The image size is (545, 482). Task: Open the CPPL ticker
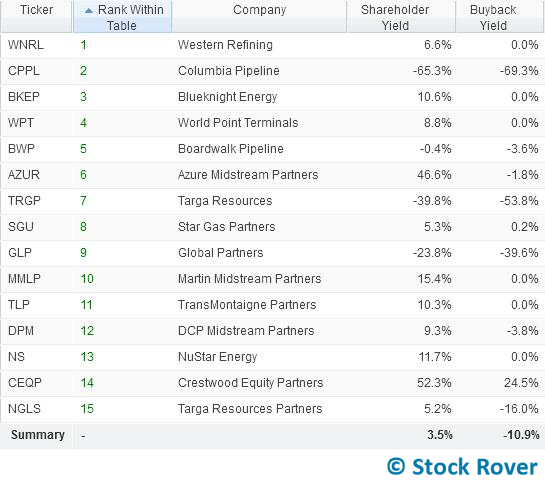24,71
